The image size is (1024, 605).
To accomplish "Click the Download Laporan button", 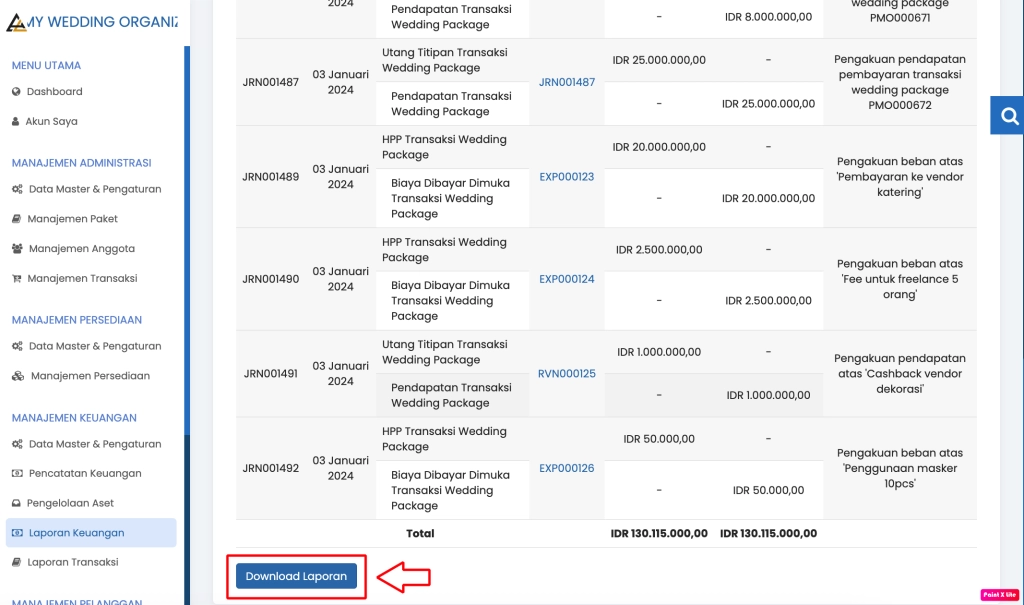I will pos(295,576).
